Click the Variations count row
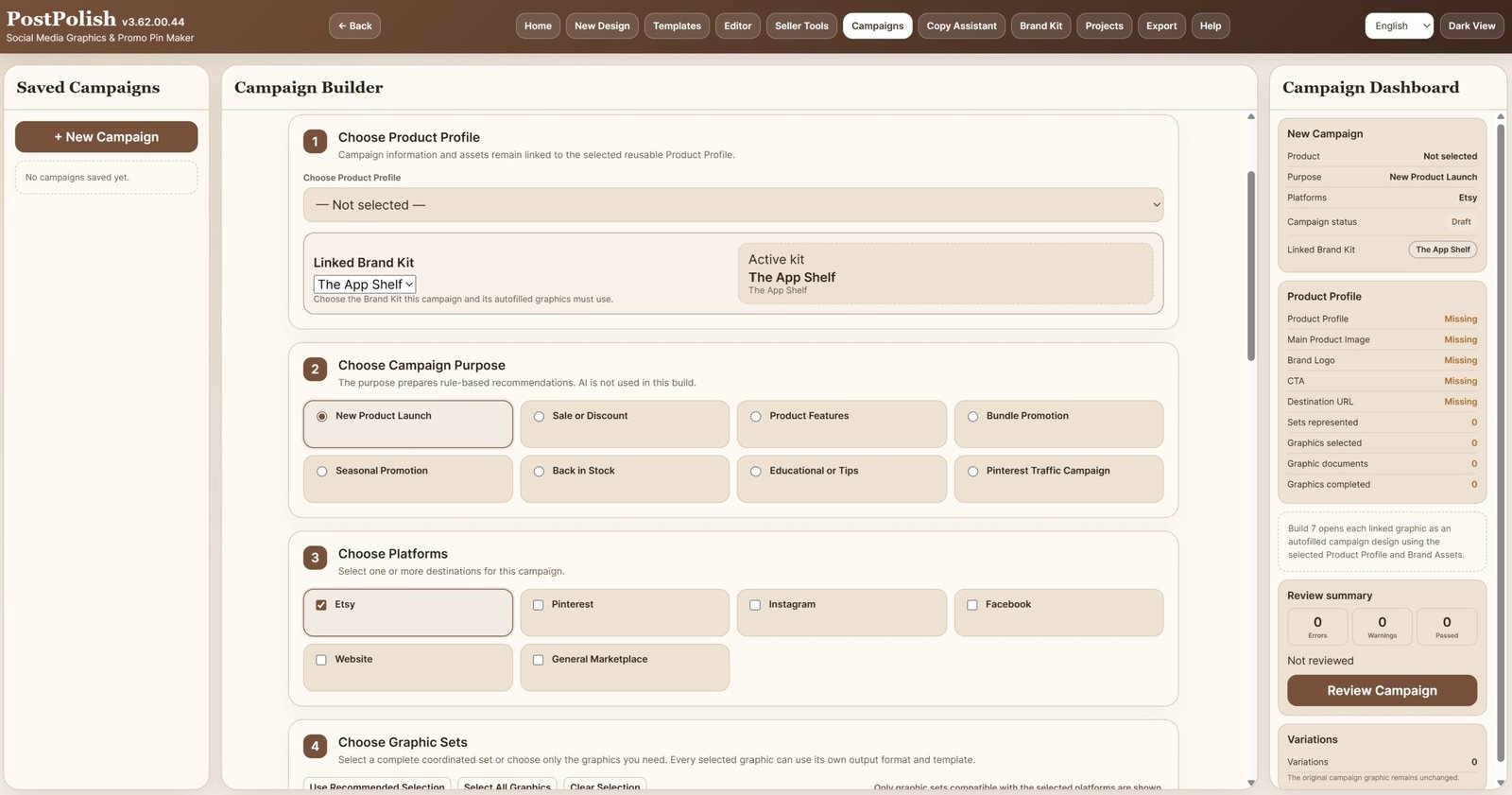Screen dimensions: 1512x795 pyautogui.click(x=1382, y=762)
